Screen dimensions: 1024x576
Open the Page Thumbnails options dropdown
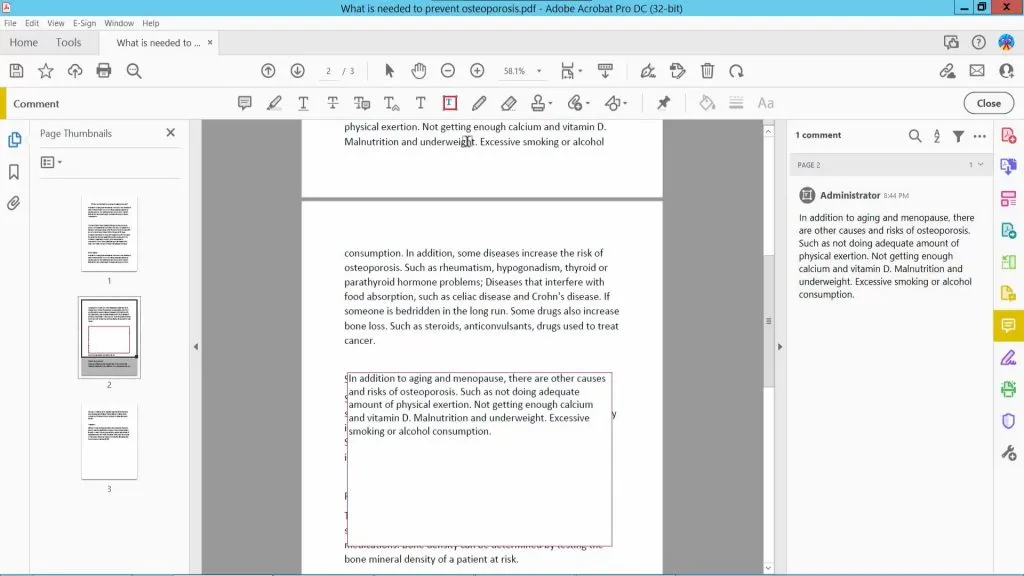pyautogui.click(x=51, y=161)
